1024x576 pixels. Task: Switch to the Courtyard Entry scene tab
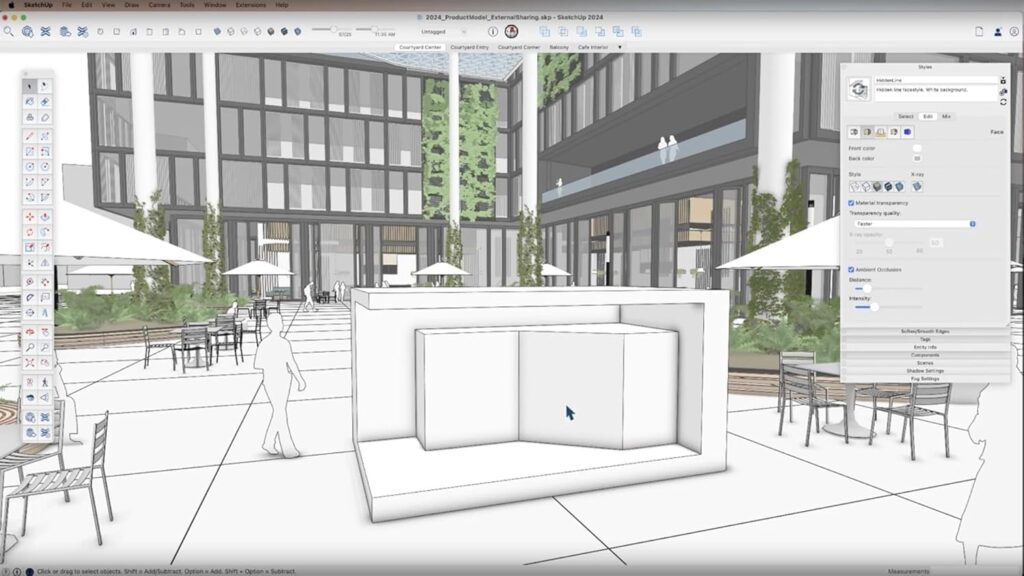pos(469,47)
